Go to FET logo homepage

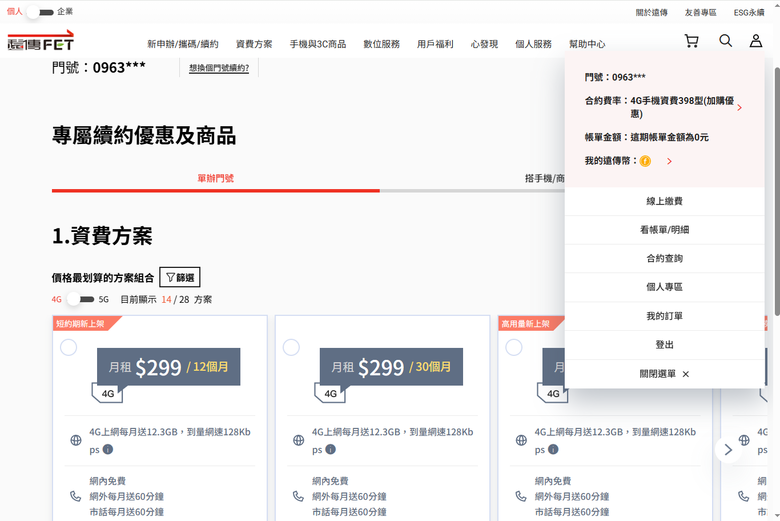[41, 41]
